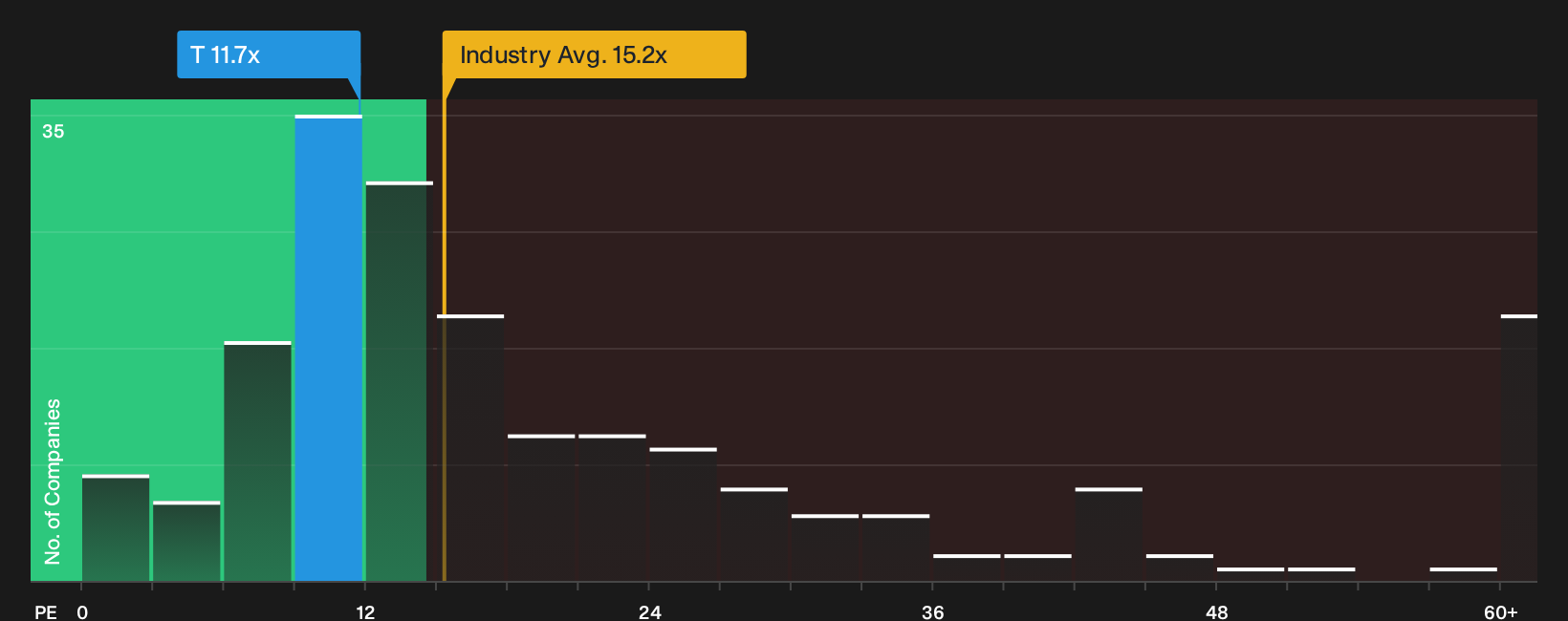Click the 48 x-axis tick label

1217,612
